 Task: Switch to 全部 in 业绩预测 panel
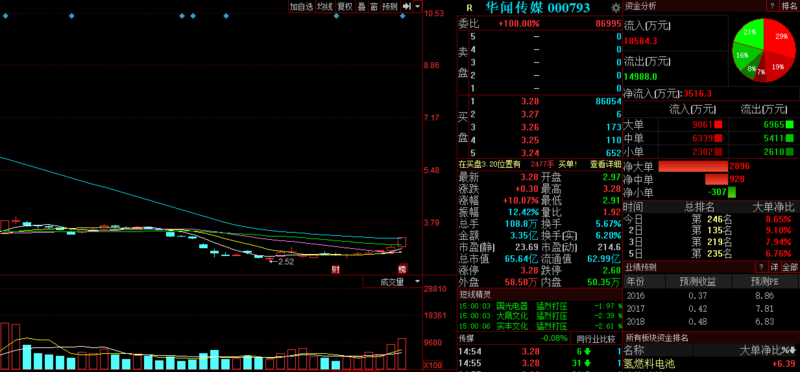point(790,267)
